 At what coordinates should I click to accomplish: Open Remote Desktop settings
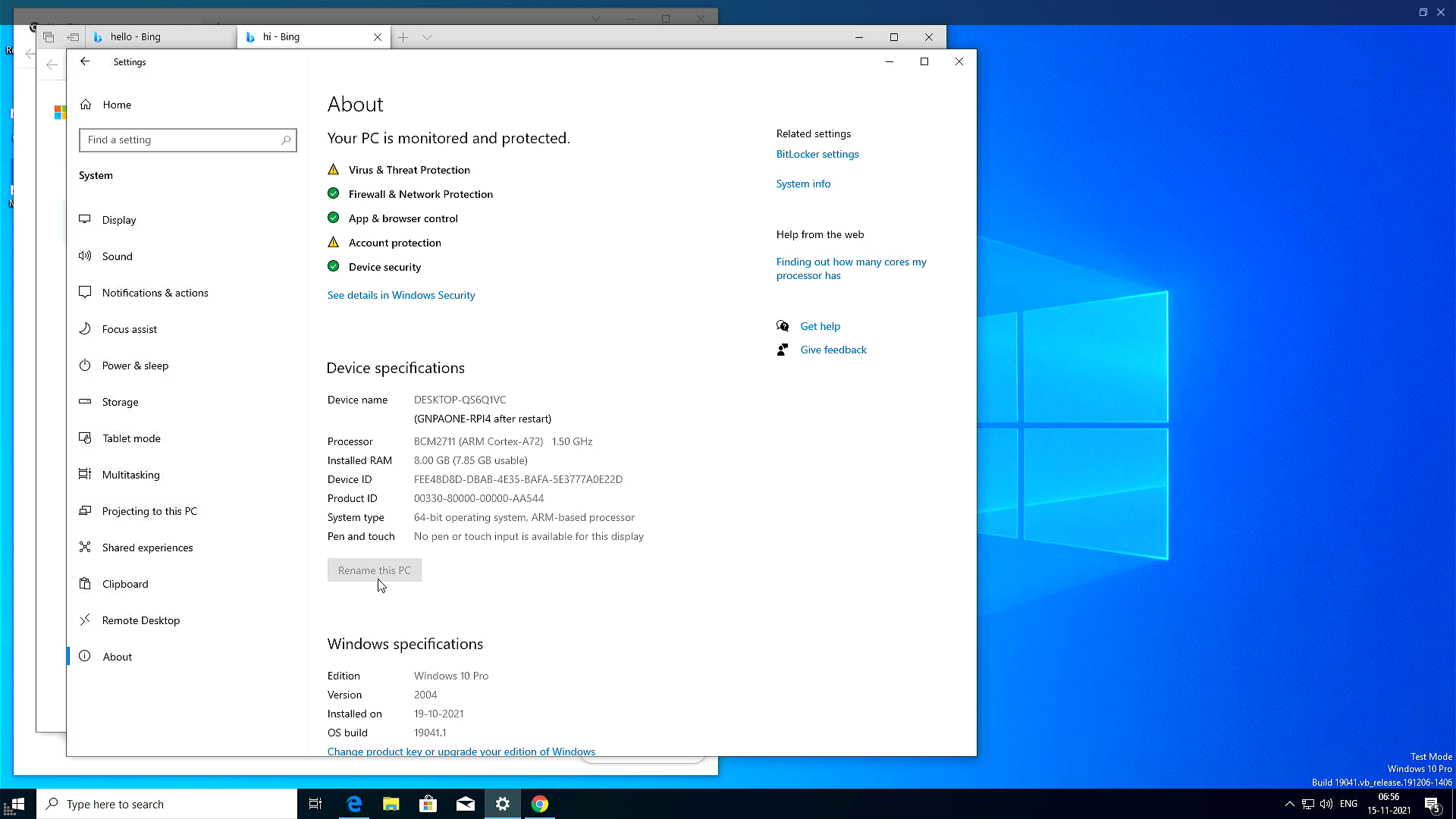pos(141,620)
